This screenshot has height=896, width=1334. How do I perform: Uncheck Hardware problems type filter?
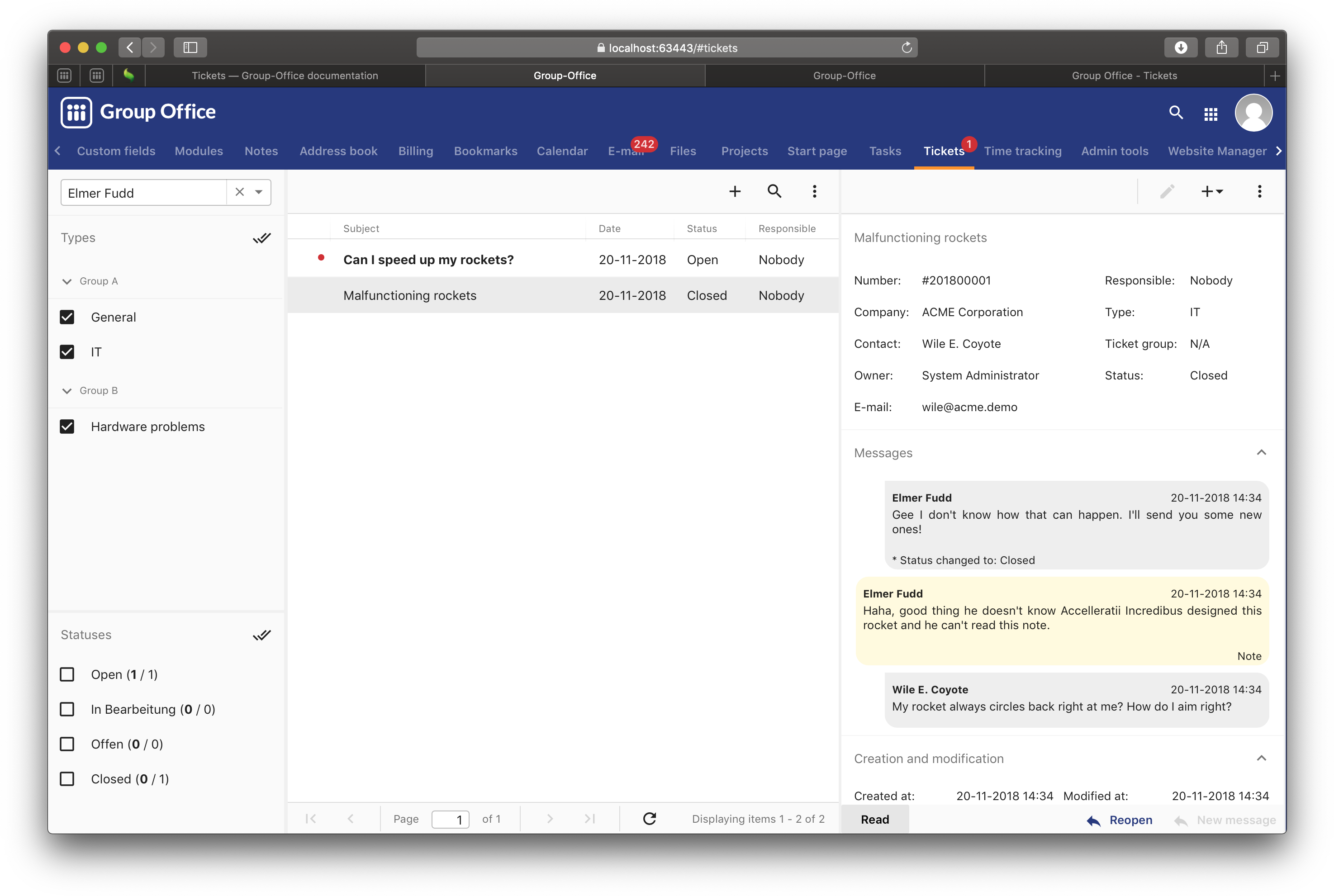(x=67, y=426)
